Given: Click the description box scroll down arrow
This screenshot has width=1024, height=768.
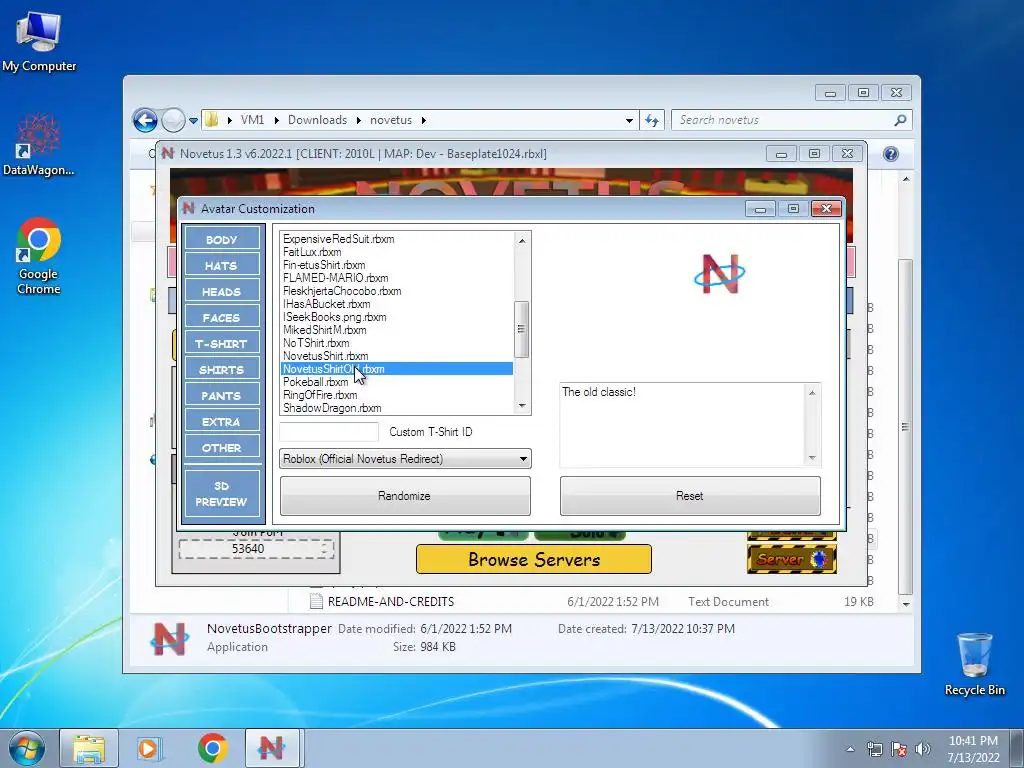Looking at the screenshot, I should point(812,458).
